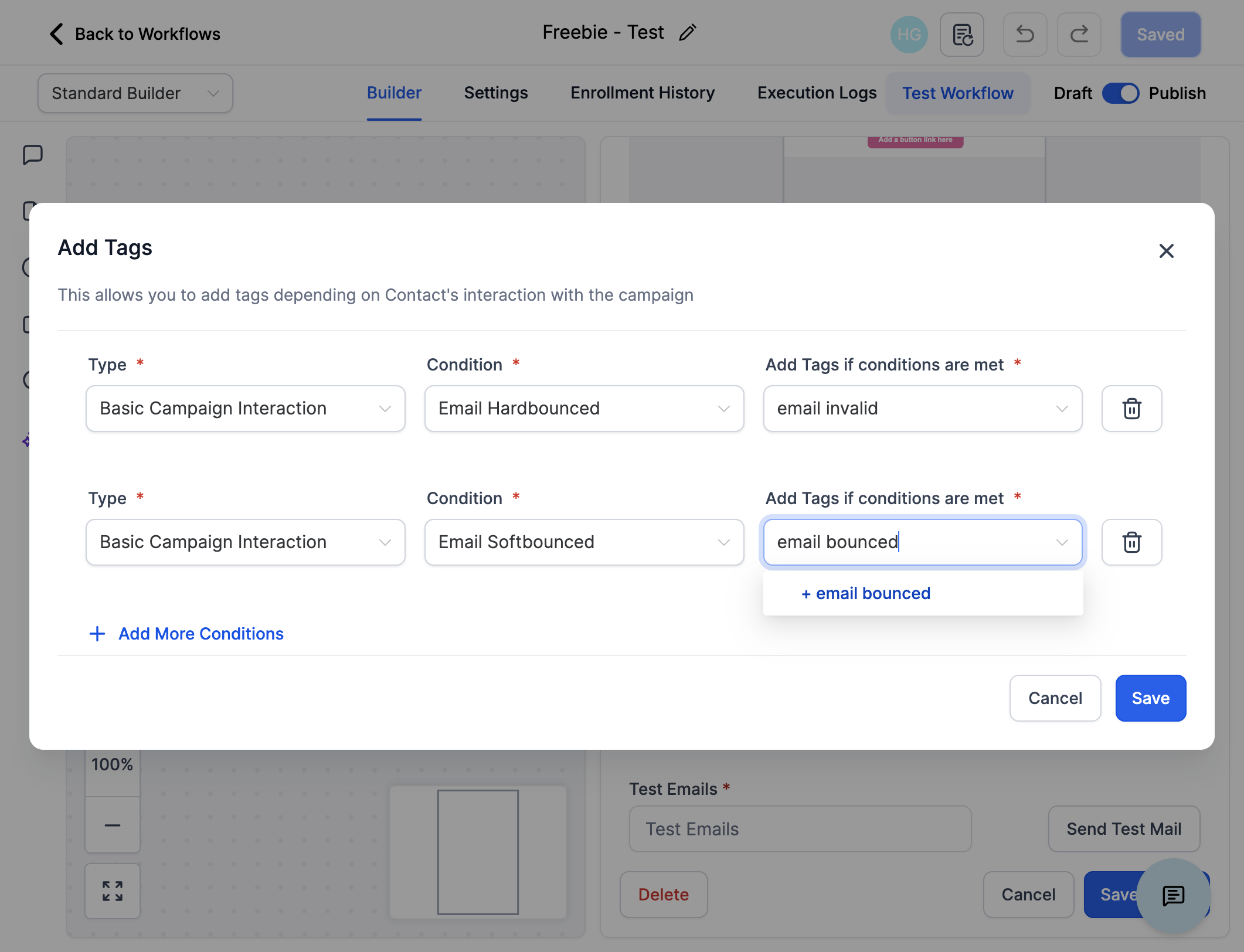Click the back arrow chevron icon
This screenshot has width=1244, height=952.
pos(56,34)
